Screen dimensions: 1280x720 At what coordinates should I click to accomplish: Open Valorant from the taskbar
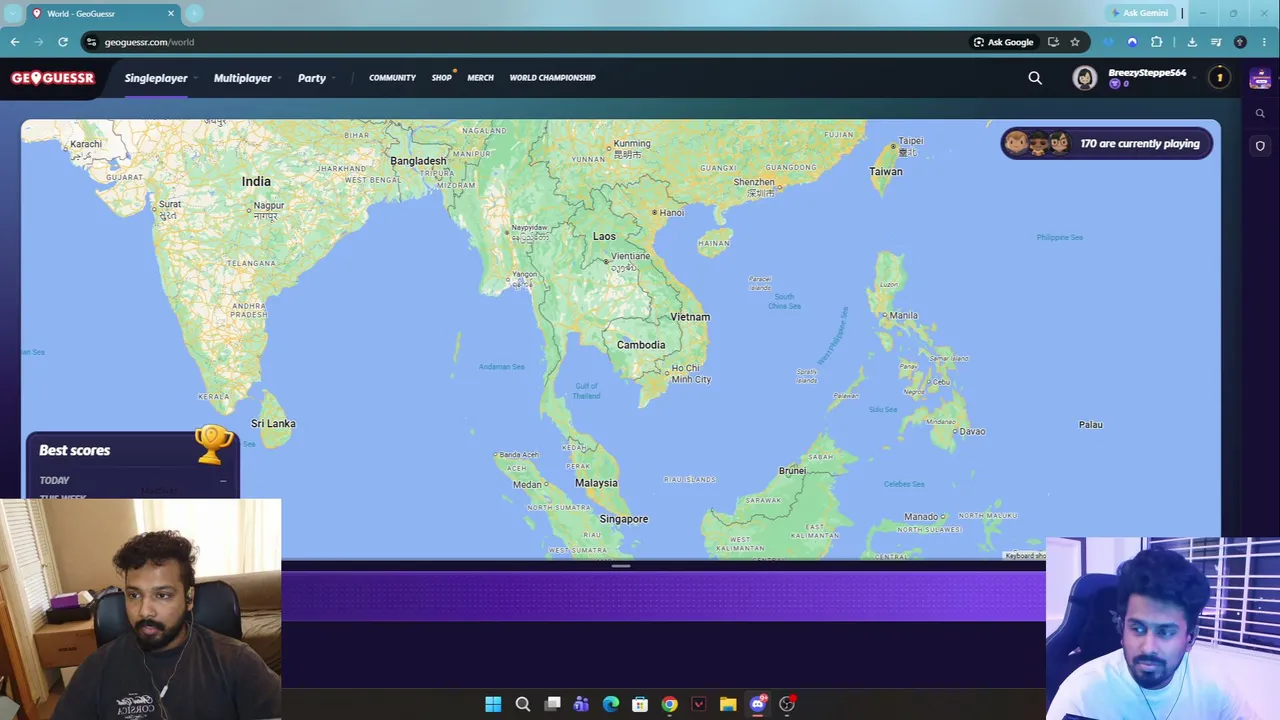[x=699, y=704]
